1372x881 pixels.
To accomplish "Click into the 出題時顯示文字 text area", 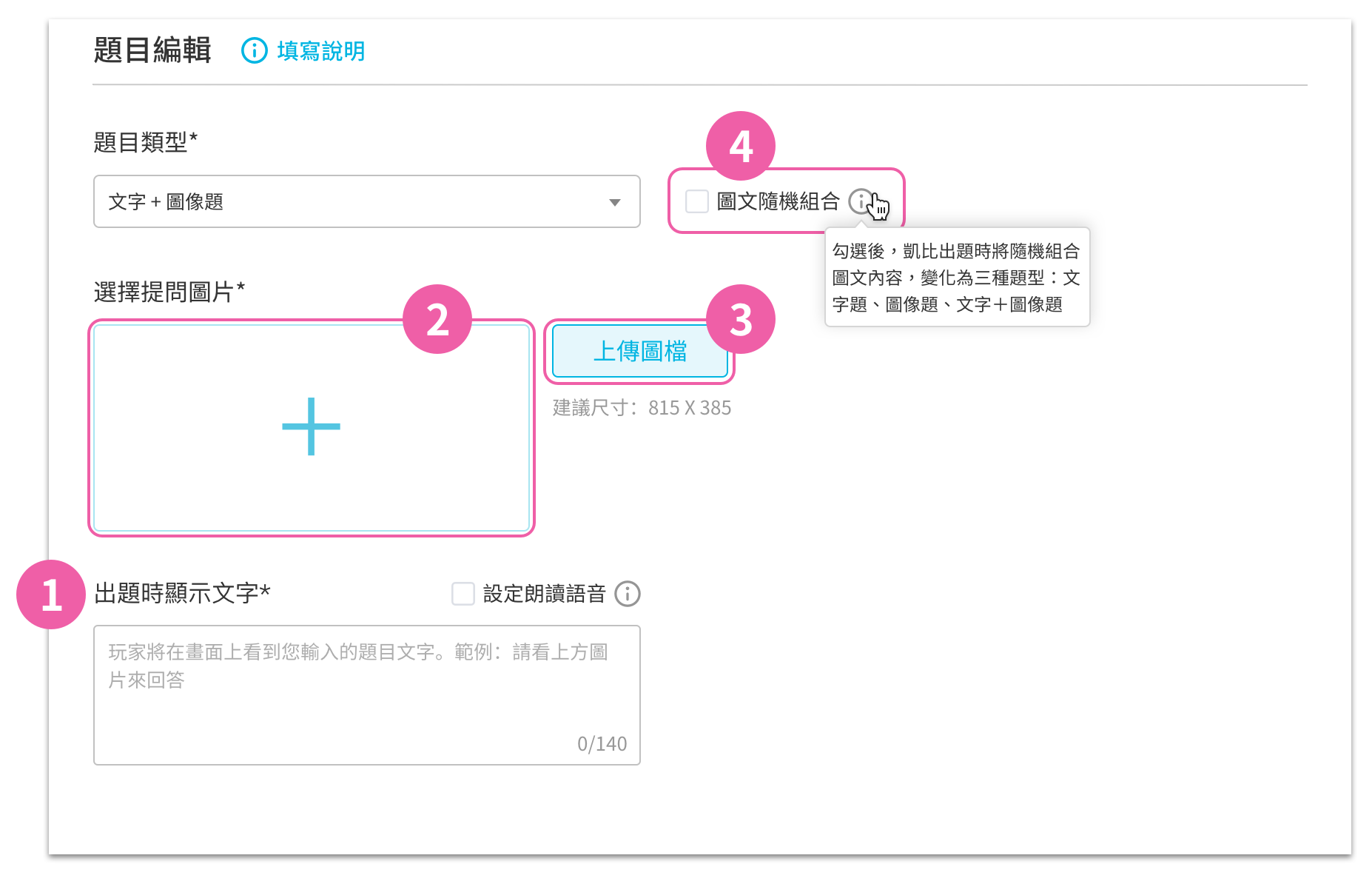I will [367, 695].
